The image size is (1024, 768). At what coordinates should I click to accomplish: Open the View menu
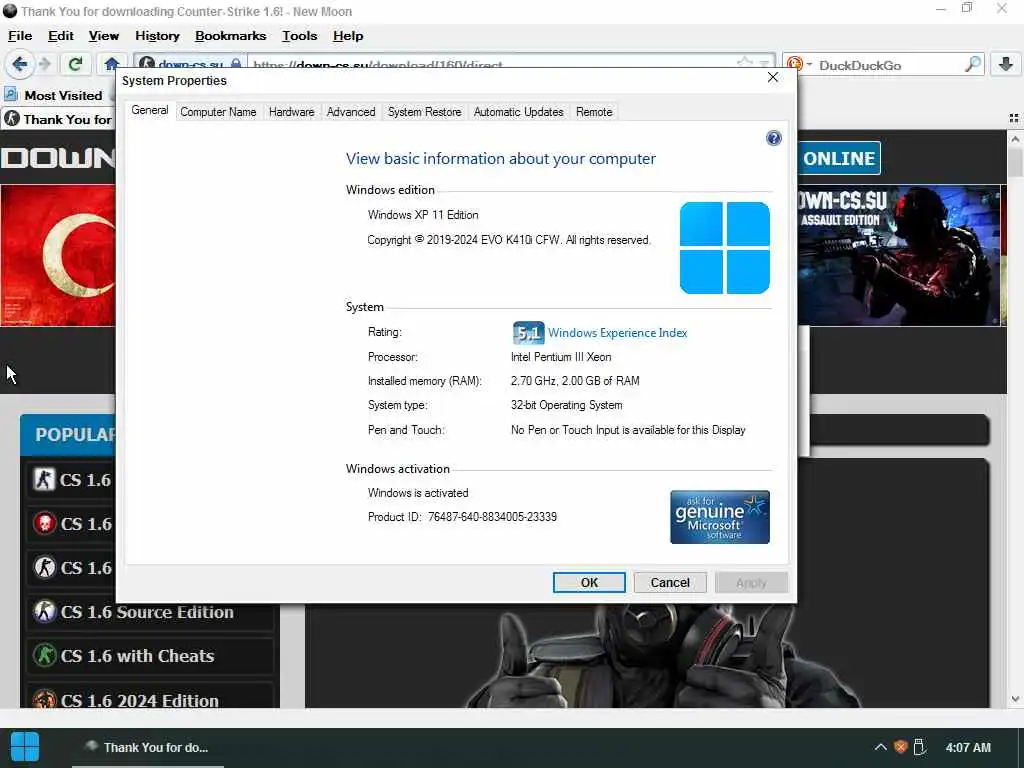[104, 36]
